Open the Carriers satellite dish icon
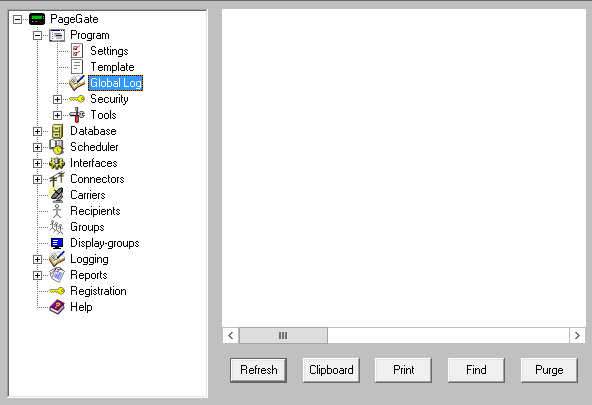The image size is (592, 405). pyautogui.click(x=57, y=195)
